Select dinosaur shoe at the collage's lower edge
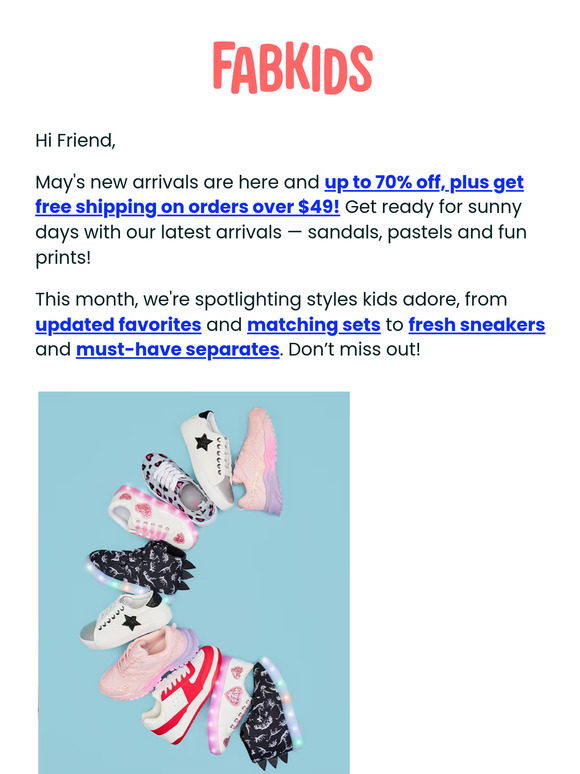 pos(271,716)
